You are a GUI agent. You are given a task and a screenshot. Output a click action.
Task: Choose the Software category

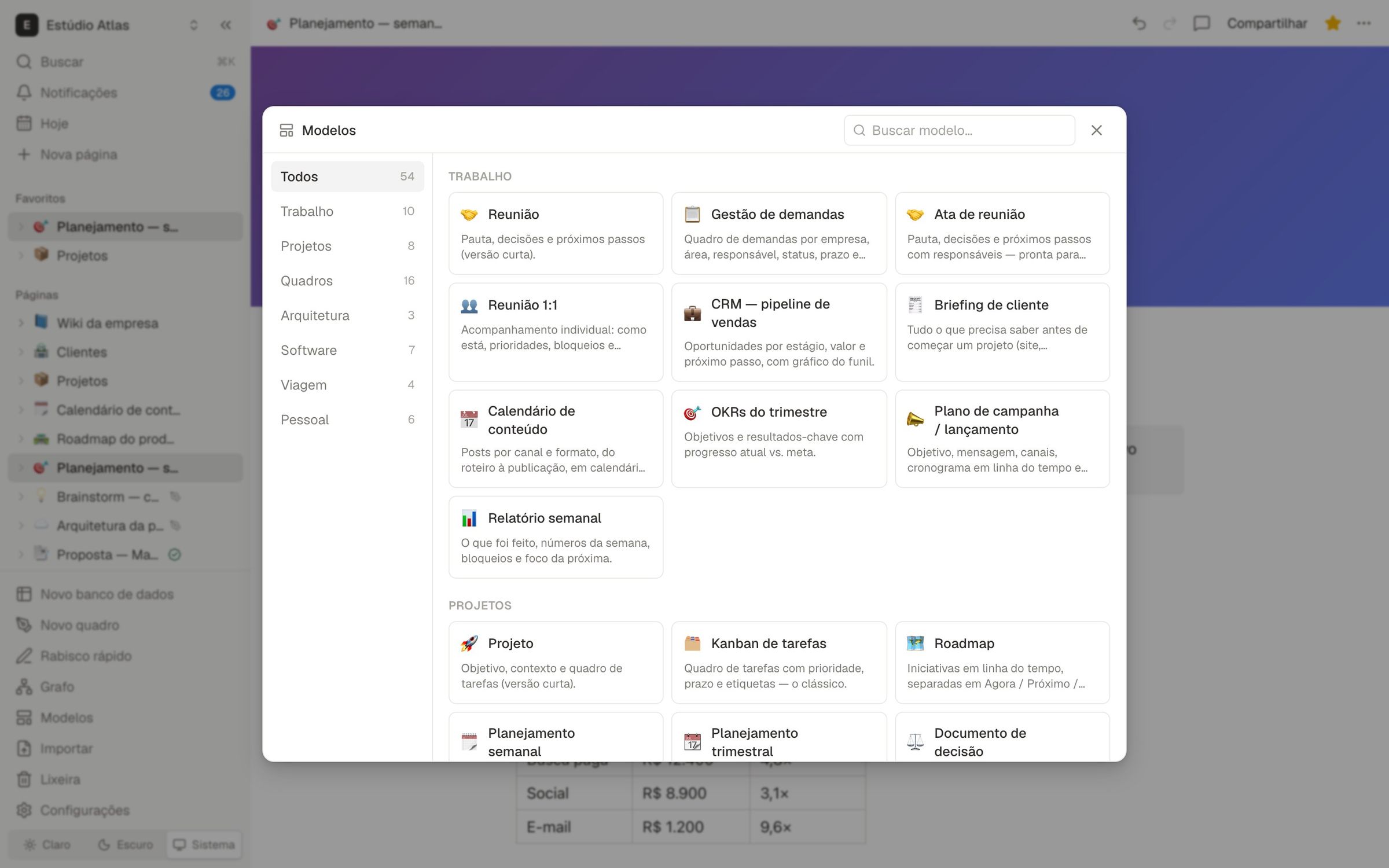347,350
